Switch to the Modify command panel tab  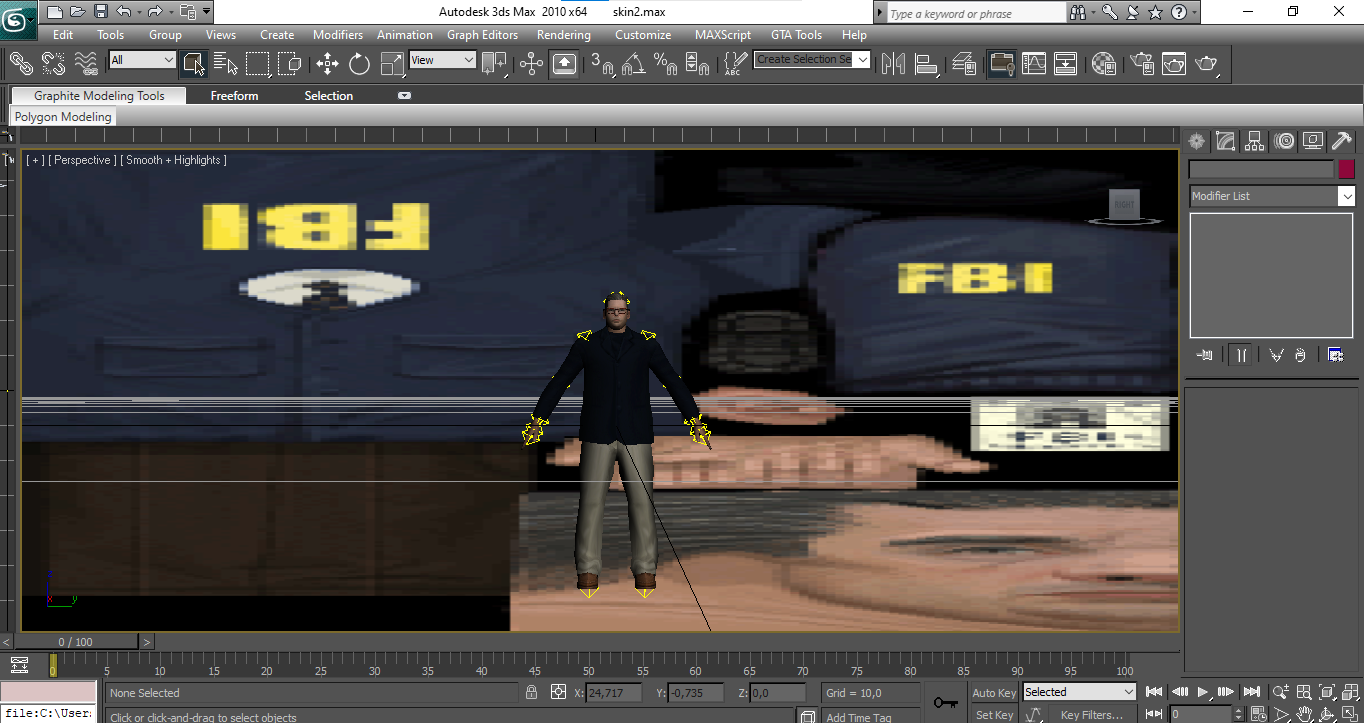click(1226, 141)
